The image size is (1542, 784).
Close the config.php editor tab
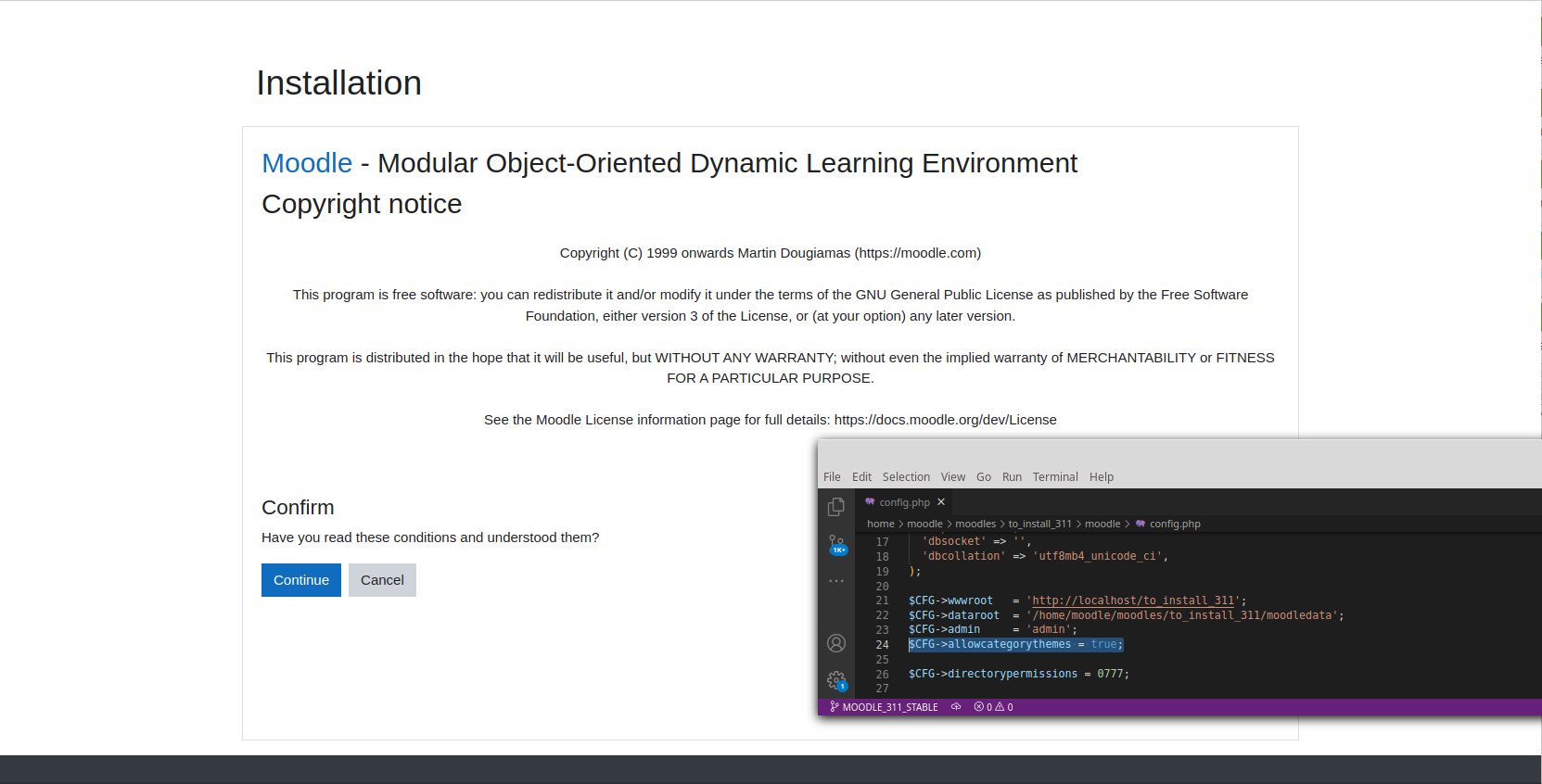click(941, 502)
